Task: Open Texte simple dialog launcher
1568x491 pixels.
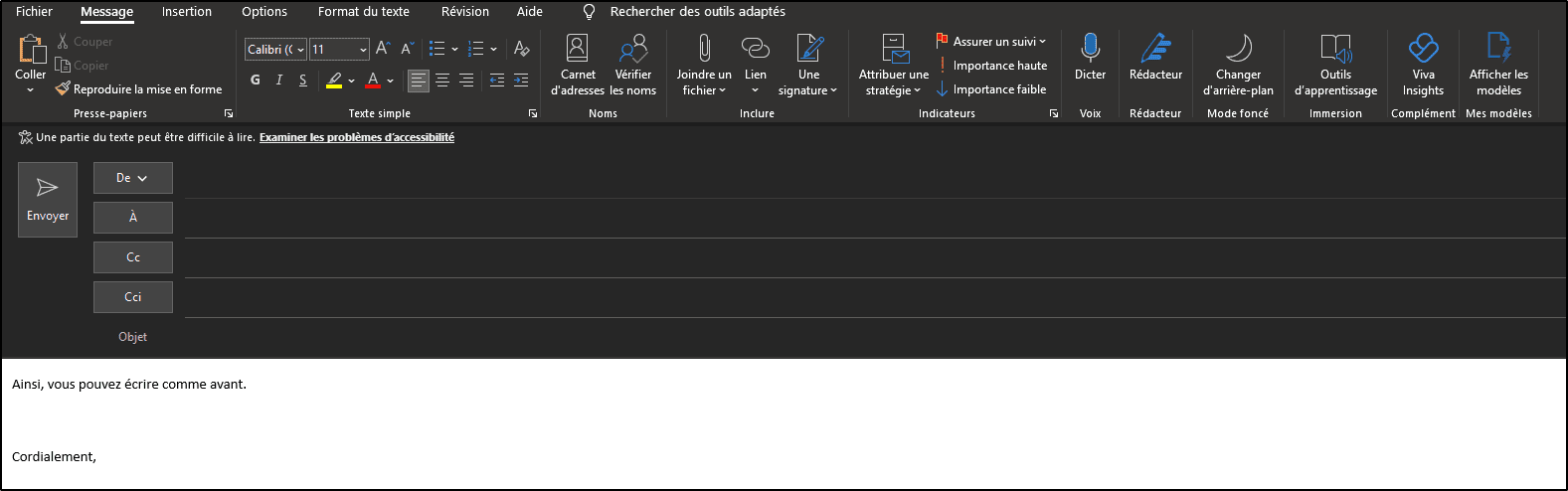Action: (533, 114)
